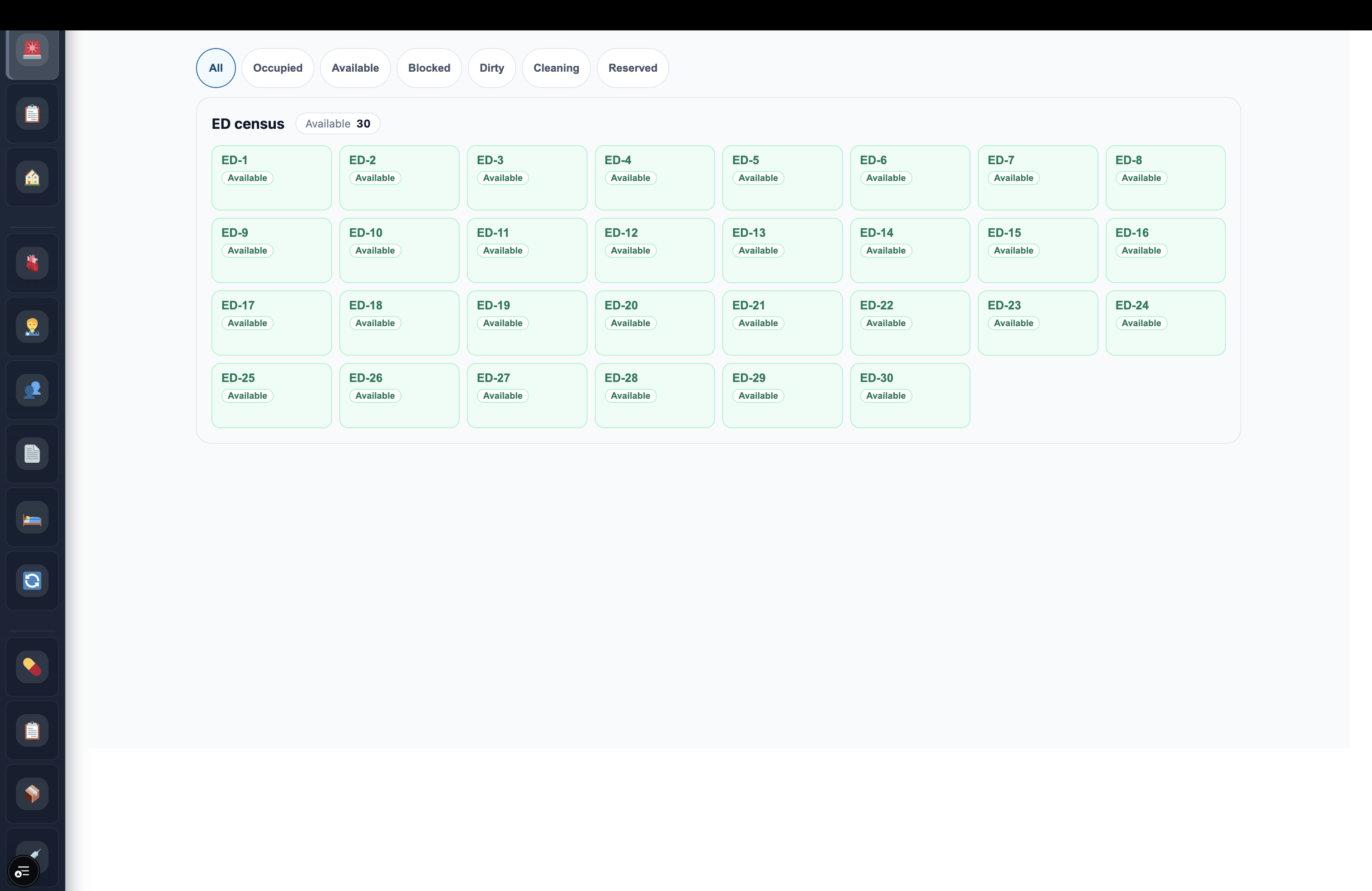Screen dimensions: 1372x891
Task: Open the refresh arrows sidebar icon
Action: coord(32,581)
